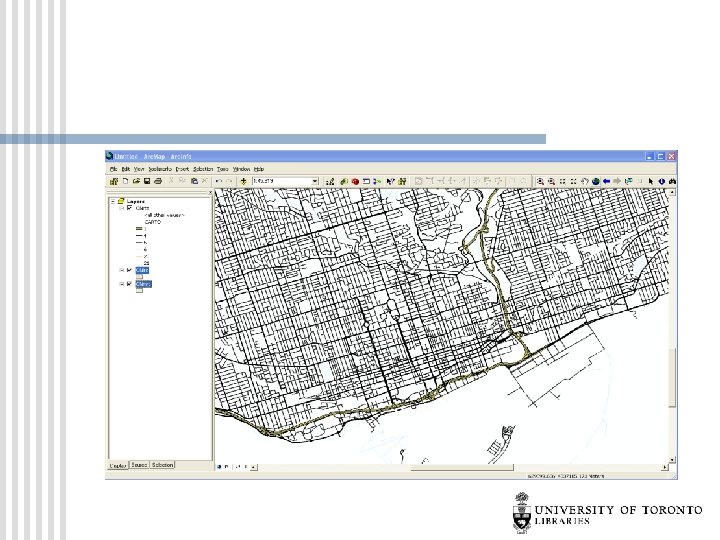
Task: Toggle visibility of the second highlighted layer
Action: [129, 270]
